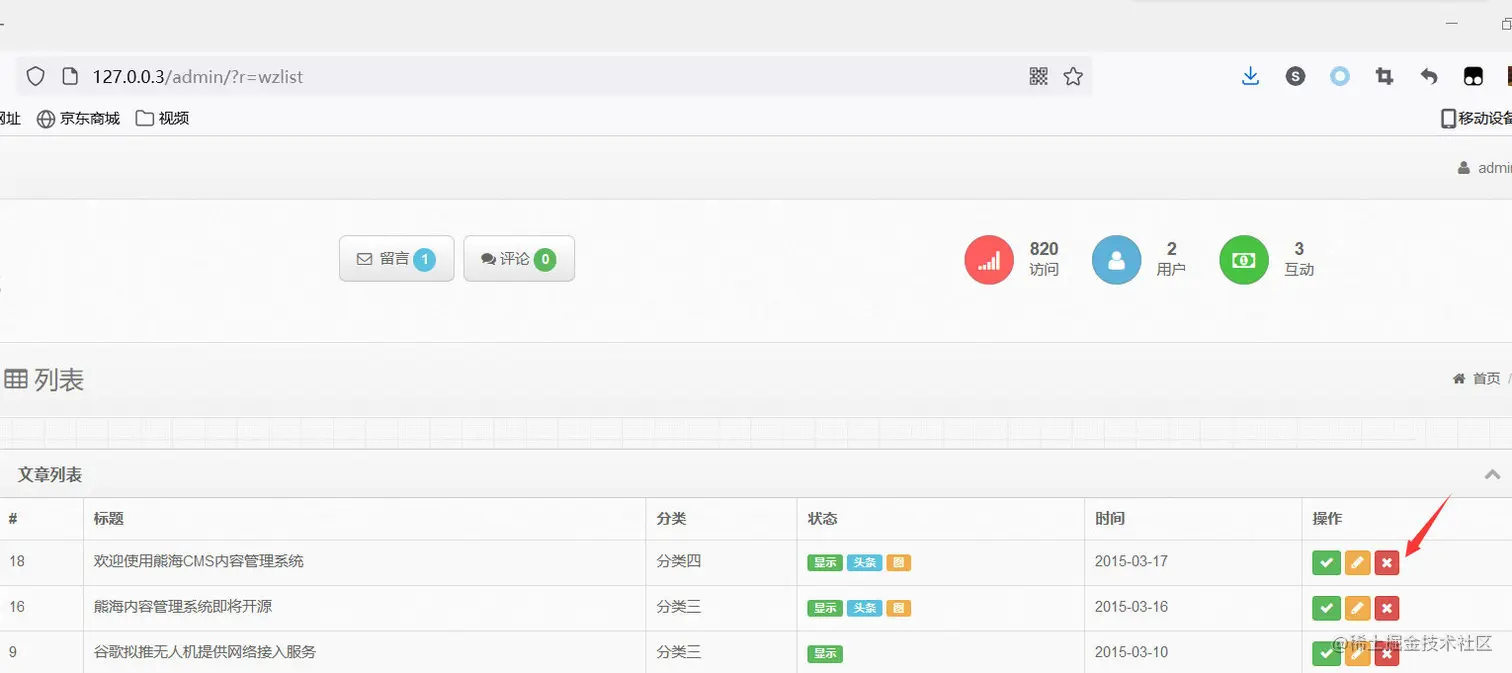Click title 熊海内容管理系统即将开源
The image size is (1512, 673).
pos(183,607)
